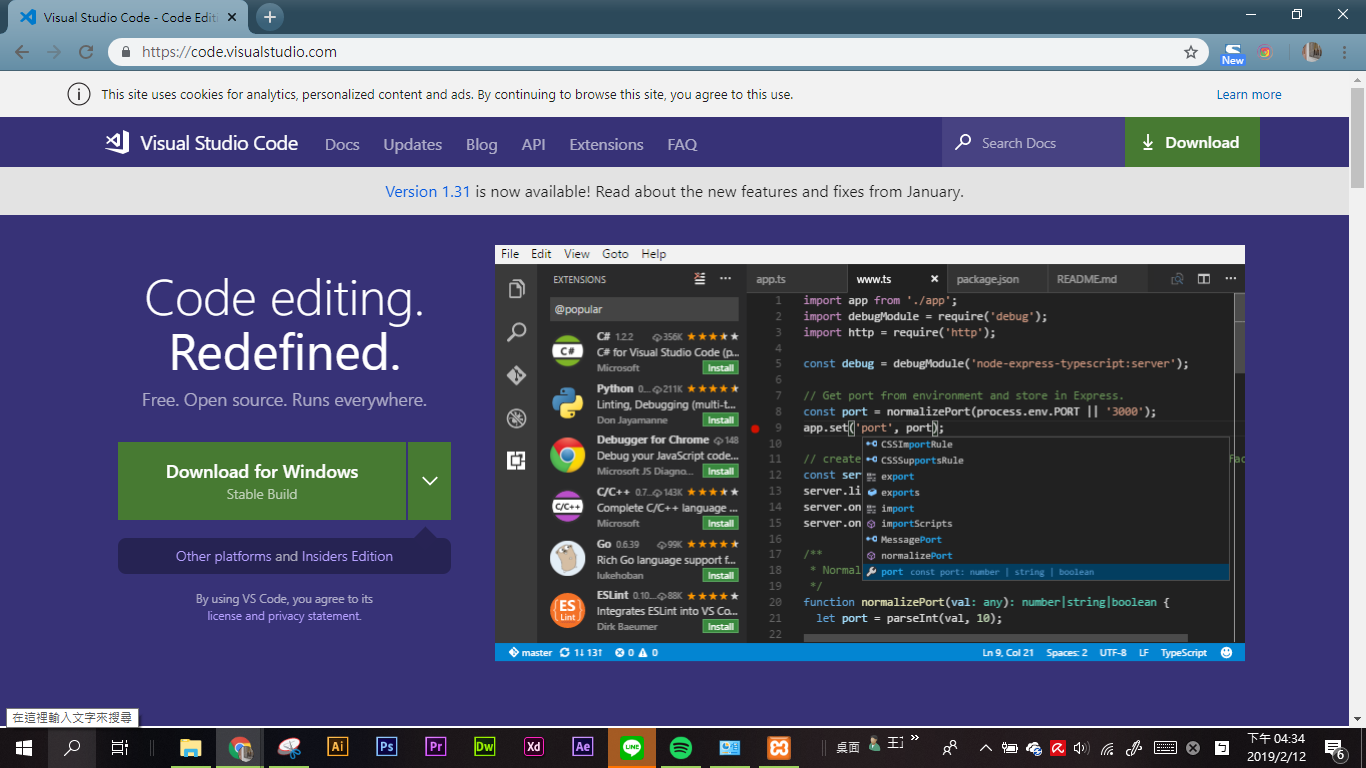Open the Chrome profile avatar
The height and width of the screenshot is (768, 1366).
1312,52
